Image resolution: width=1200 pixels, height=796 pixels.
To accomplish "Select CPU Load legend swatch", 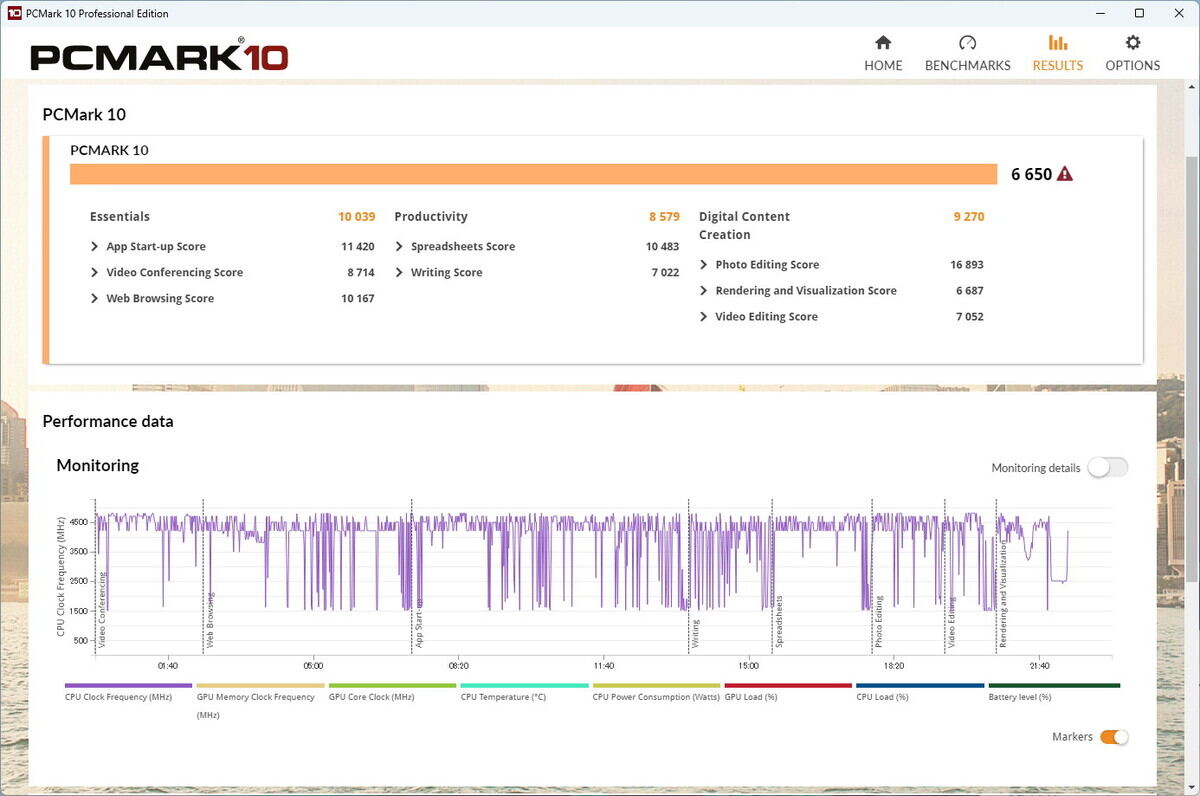I will pyautogui.click(x=920, y=686).
